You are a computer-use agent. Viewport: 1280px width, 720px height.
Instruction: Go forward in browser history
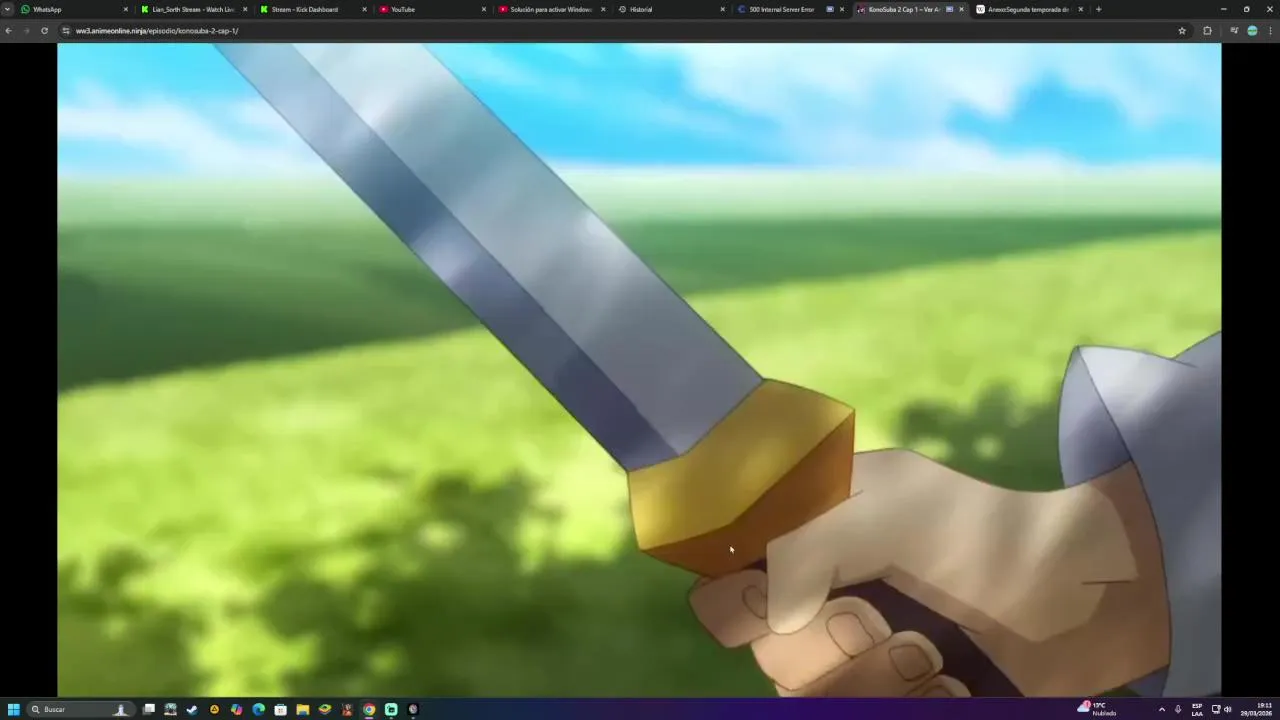[26, 31]
